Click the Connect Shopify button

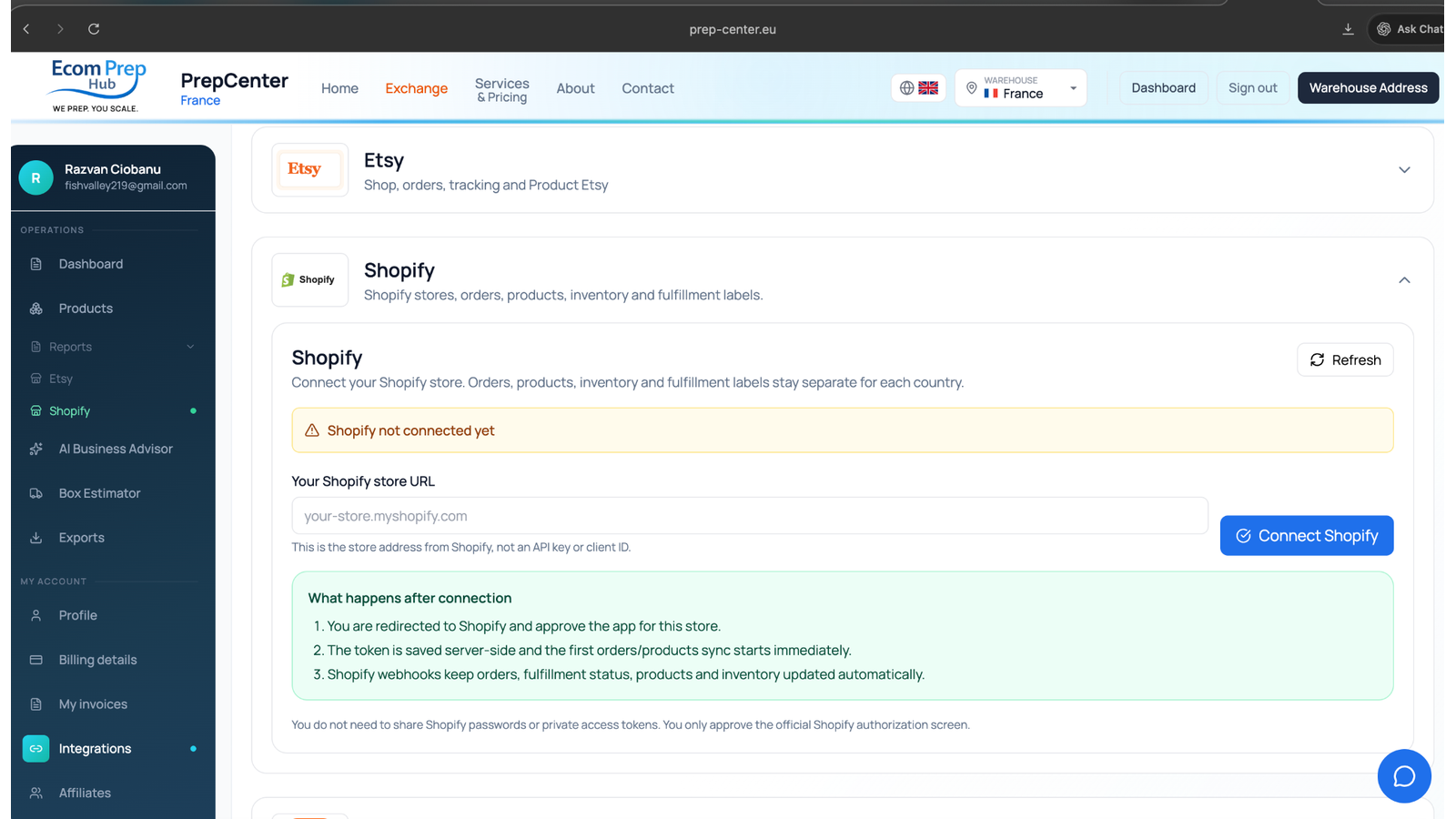point(1307,536)
